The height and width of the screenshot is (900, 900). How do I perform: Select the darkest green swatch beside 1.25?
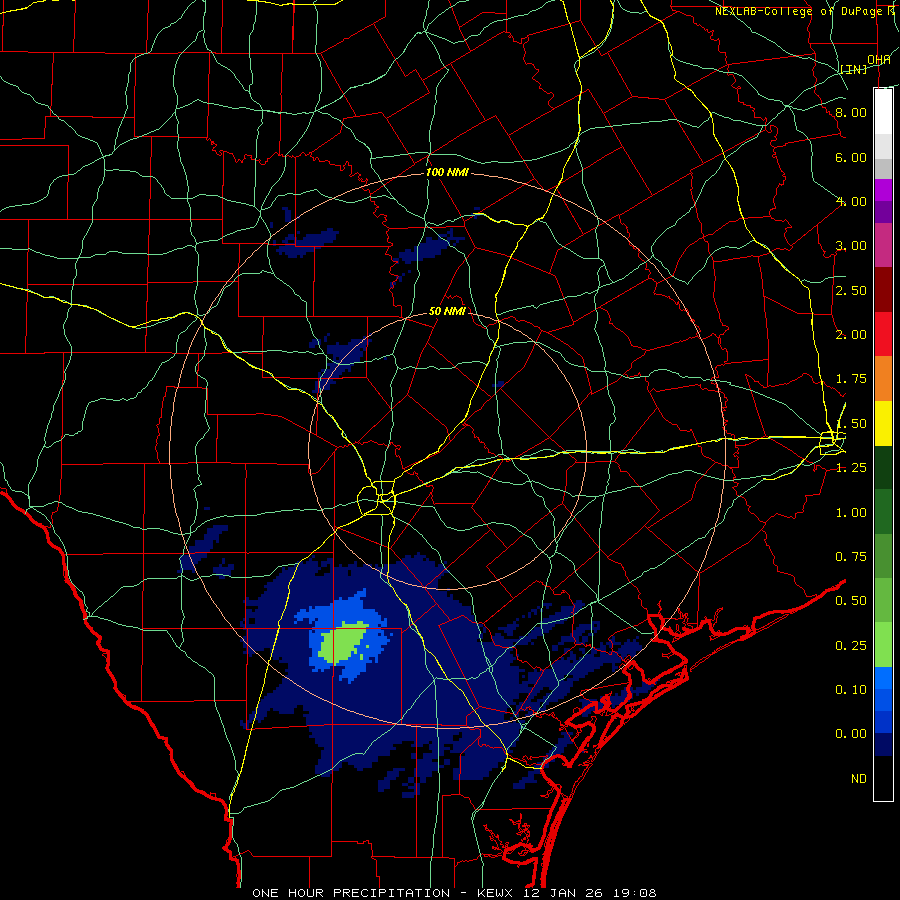pyautogui.click(x=883, y=467)
